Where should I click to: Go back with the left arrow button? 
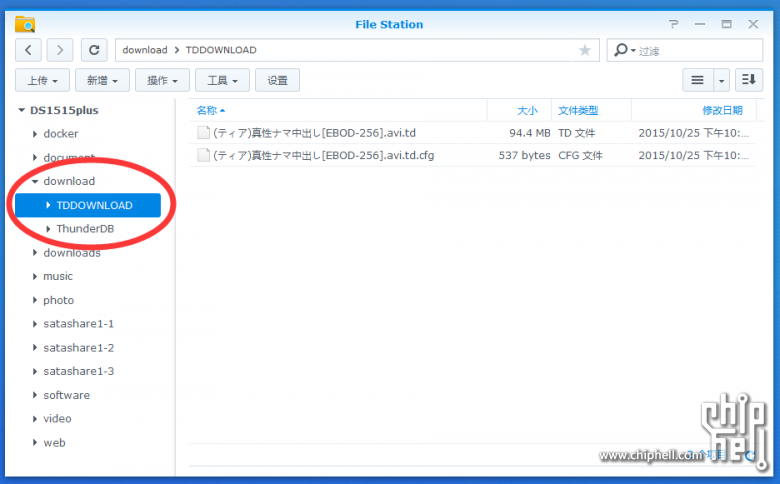28,50
